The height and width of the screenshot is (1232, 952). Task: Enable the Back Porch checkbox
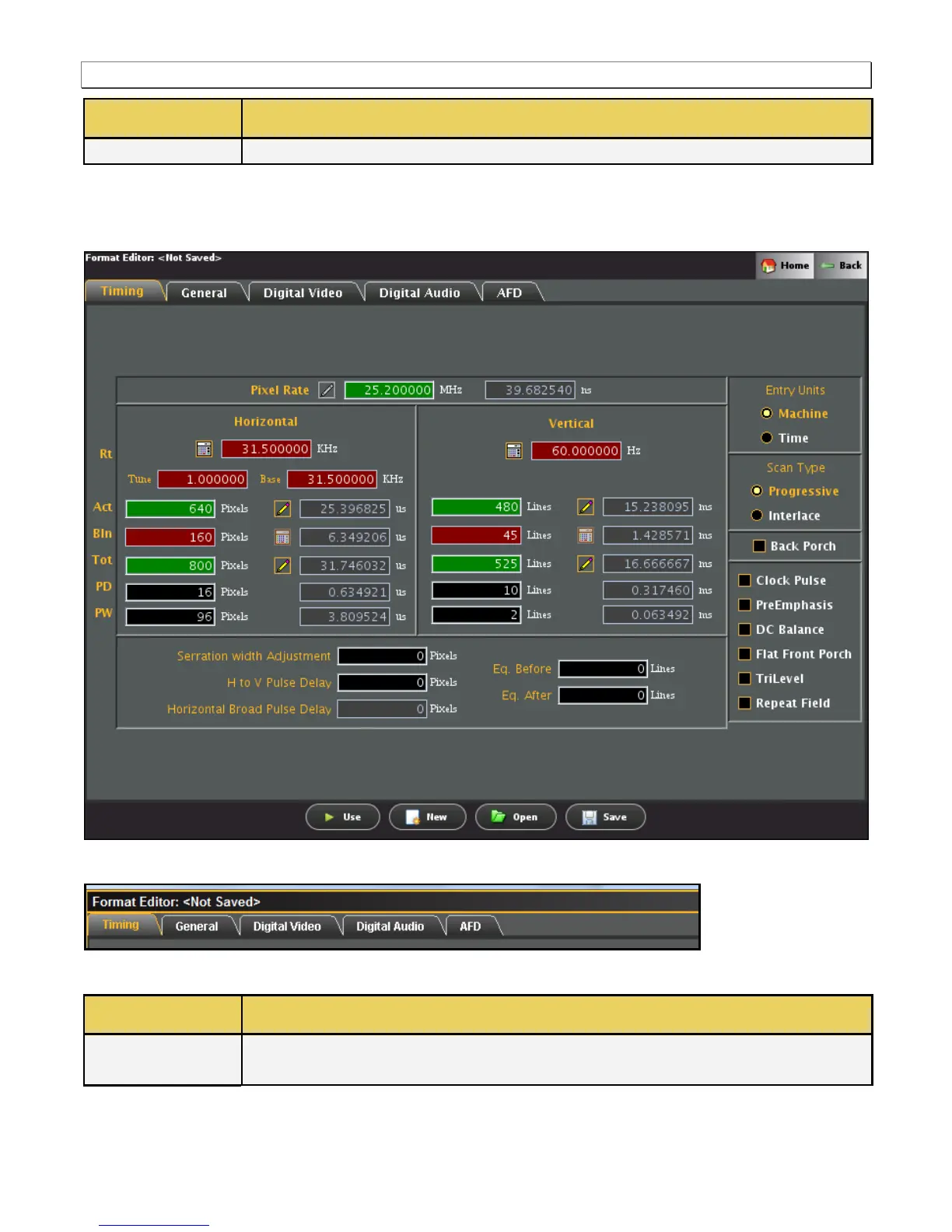760,546
